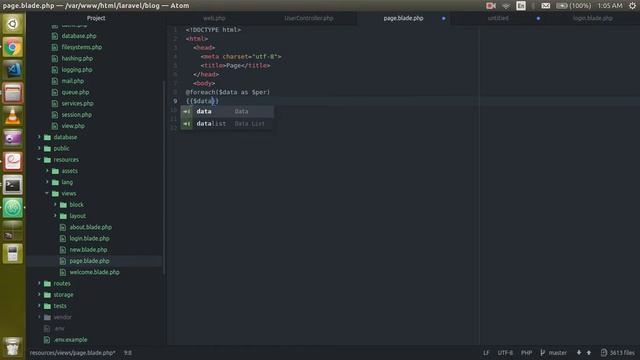Open Visual Studio Code from the dock
Image resolution: width=640 pixels, height=360 pixels.
(13, 70)
